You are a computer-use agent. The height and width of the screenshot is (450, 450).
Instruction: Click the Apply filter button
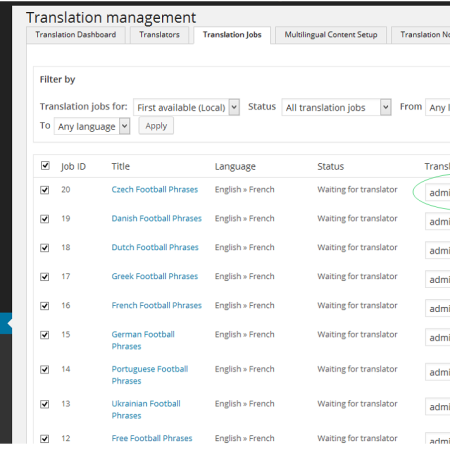click(x=156, y=126)
